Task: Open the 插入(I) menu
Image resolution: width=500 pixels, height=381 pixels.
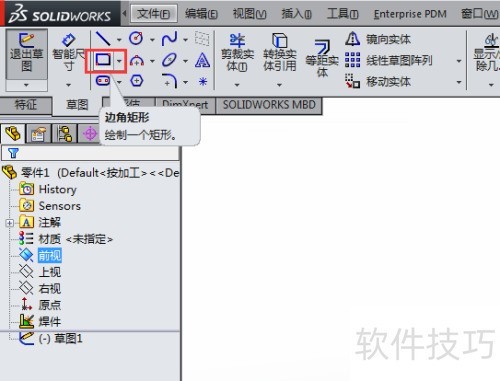Action: pyautogui.click(x=296, y=14)
